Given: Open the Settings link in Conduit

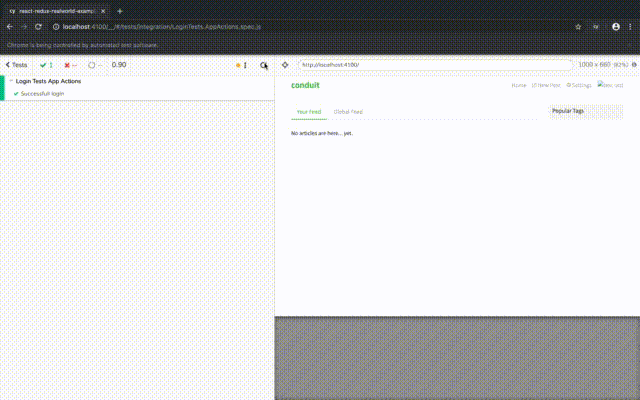Looking at the screenshot, I should click(579, 85).
